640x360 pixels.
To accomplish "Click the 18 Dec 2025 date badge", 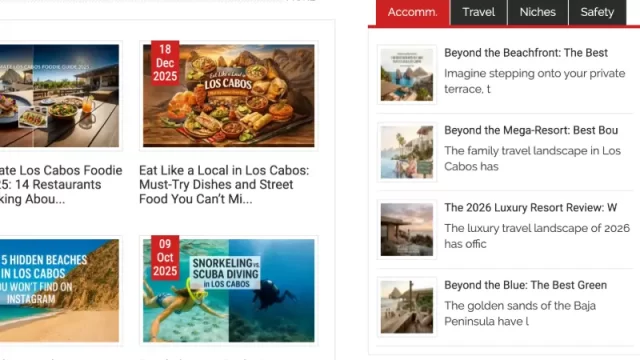I will click(x=165, y=63).
